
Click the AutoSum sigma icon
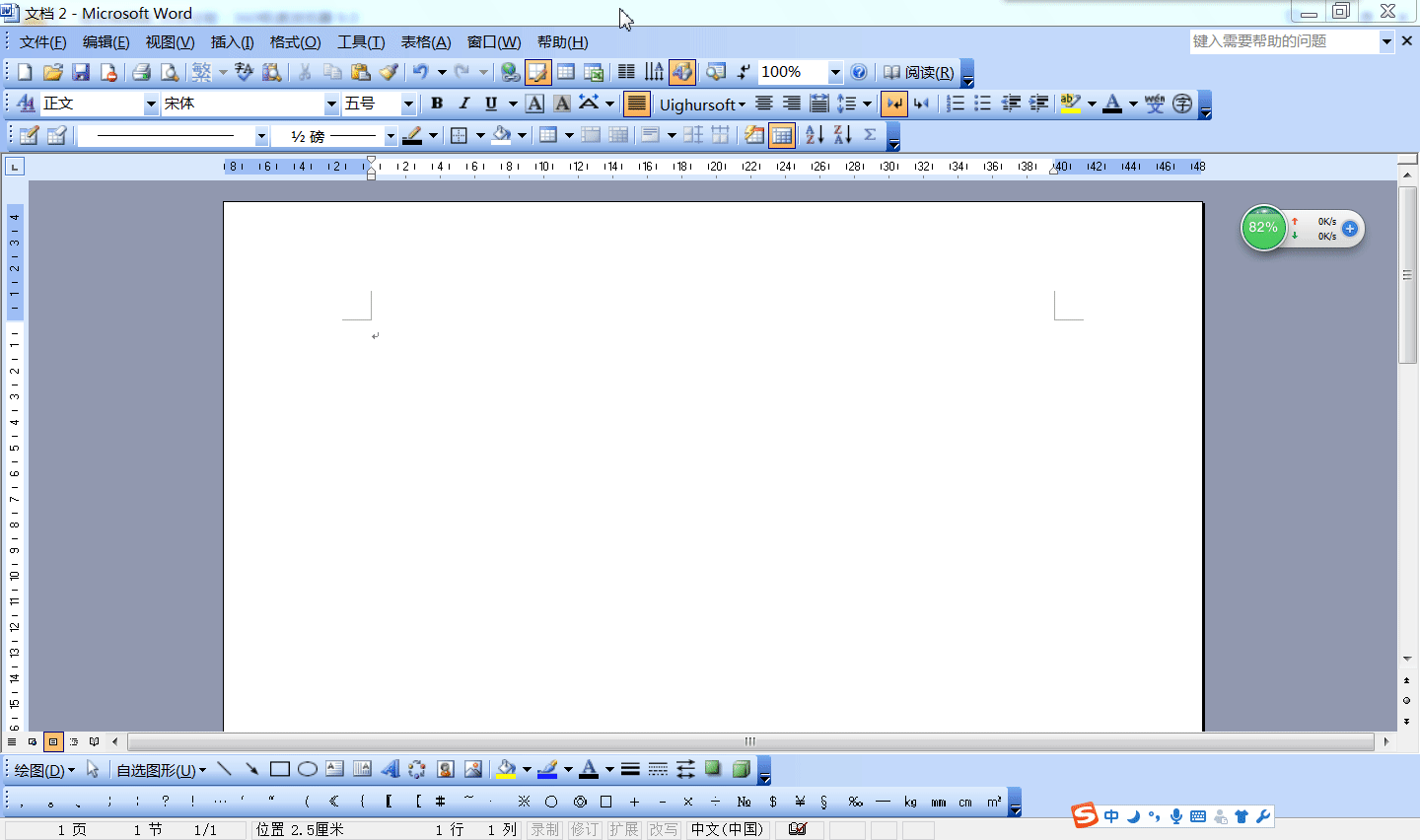point(870,135)
